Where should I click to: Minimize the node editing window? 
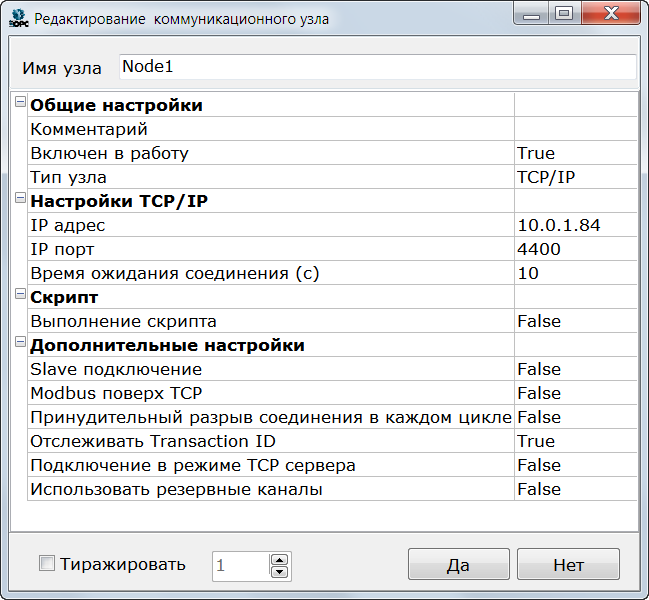pyautogui.click(x=531, y=14)
